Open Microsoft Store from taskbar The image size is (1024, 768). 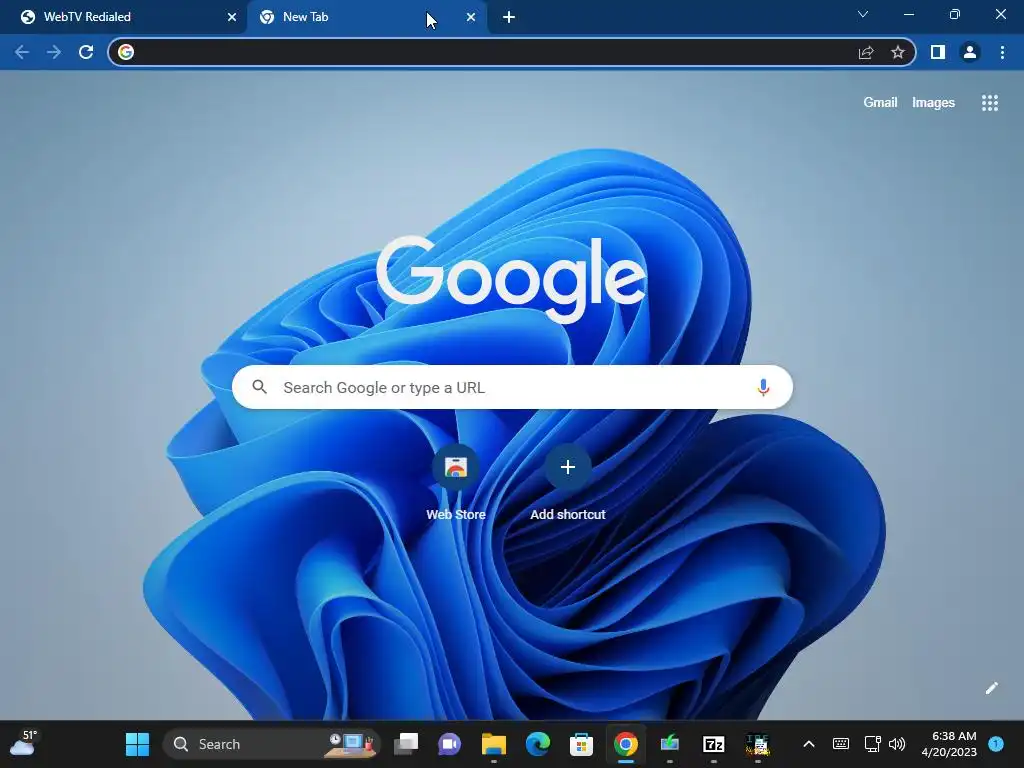(x=581, y=744)
